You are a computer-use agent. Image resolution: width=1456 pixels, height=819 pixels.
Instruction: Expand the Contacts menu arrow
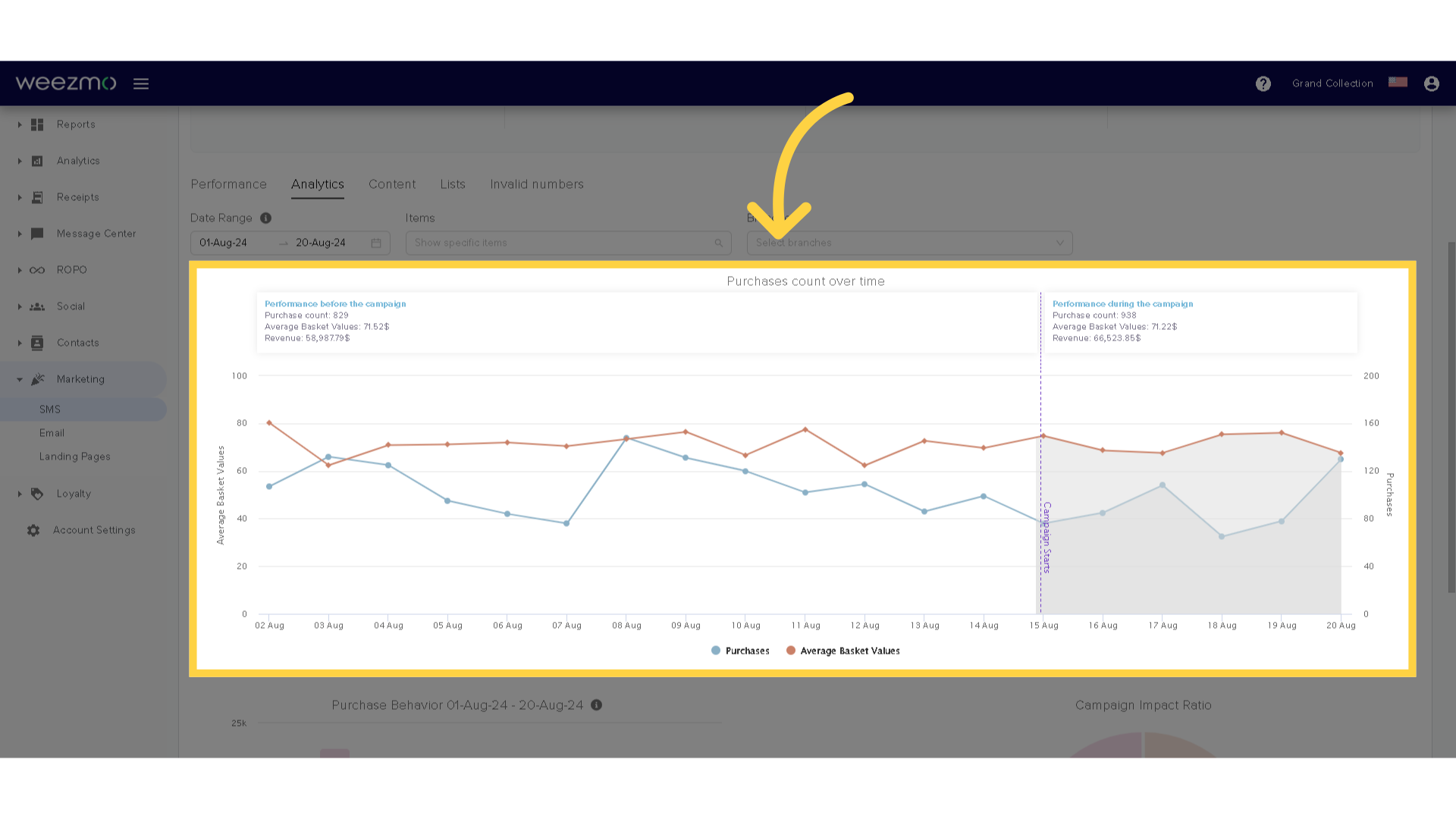pos(20,343)
